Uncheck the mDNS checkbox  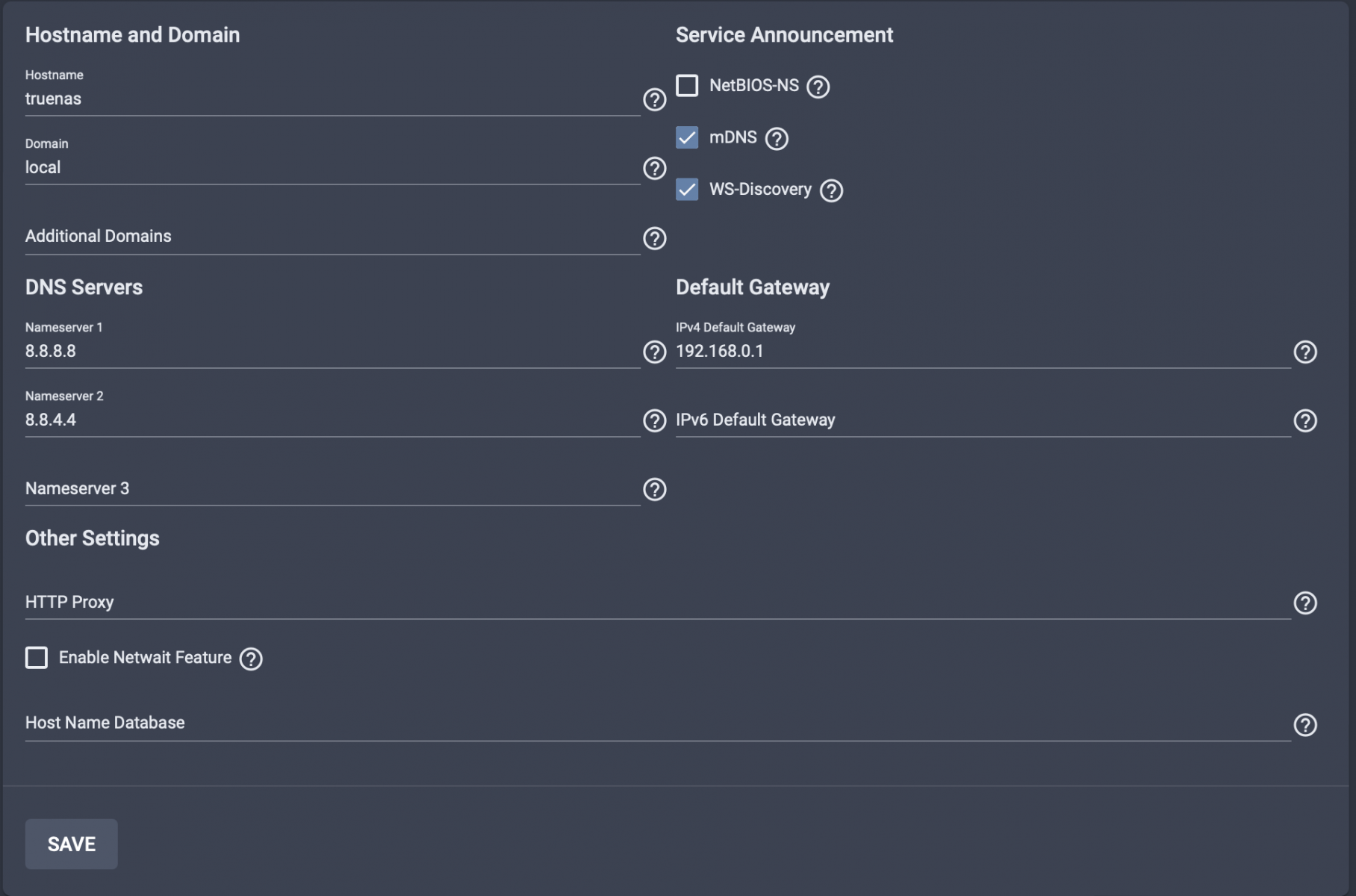[687, 137]
